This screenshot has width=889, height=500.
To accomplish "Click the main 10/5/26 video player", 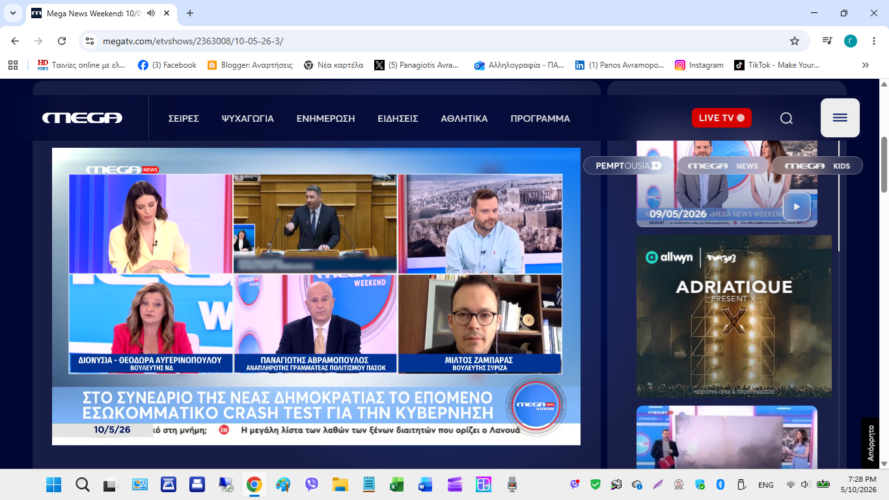I will point(316,296).
